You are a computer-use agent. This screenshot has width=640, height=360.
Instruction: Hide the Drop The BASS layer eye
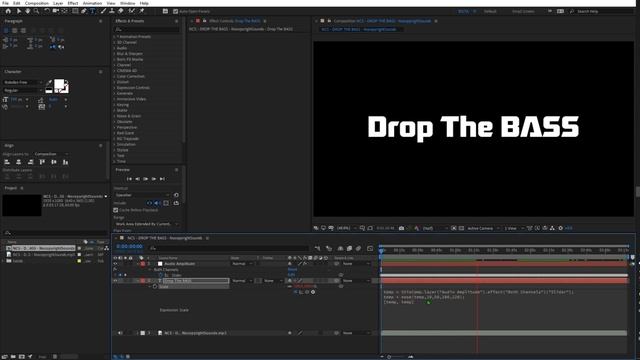(x=115, y=281)
